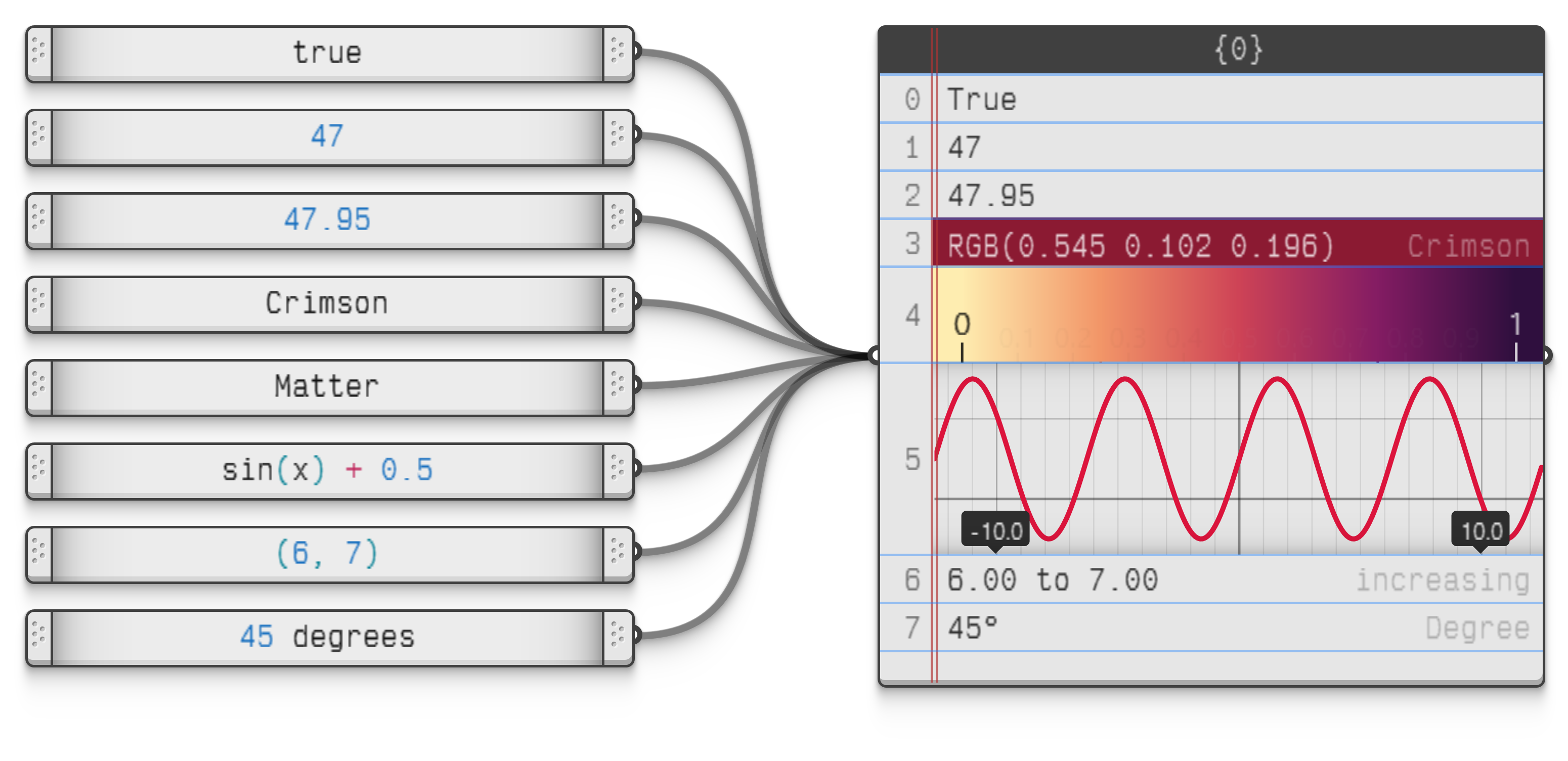Grab left grip of 'true' panel
The width and height of the screenshot is (1568, 761).
pyautogui.click(x=39, y=53)
